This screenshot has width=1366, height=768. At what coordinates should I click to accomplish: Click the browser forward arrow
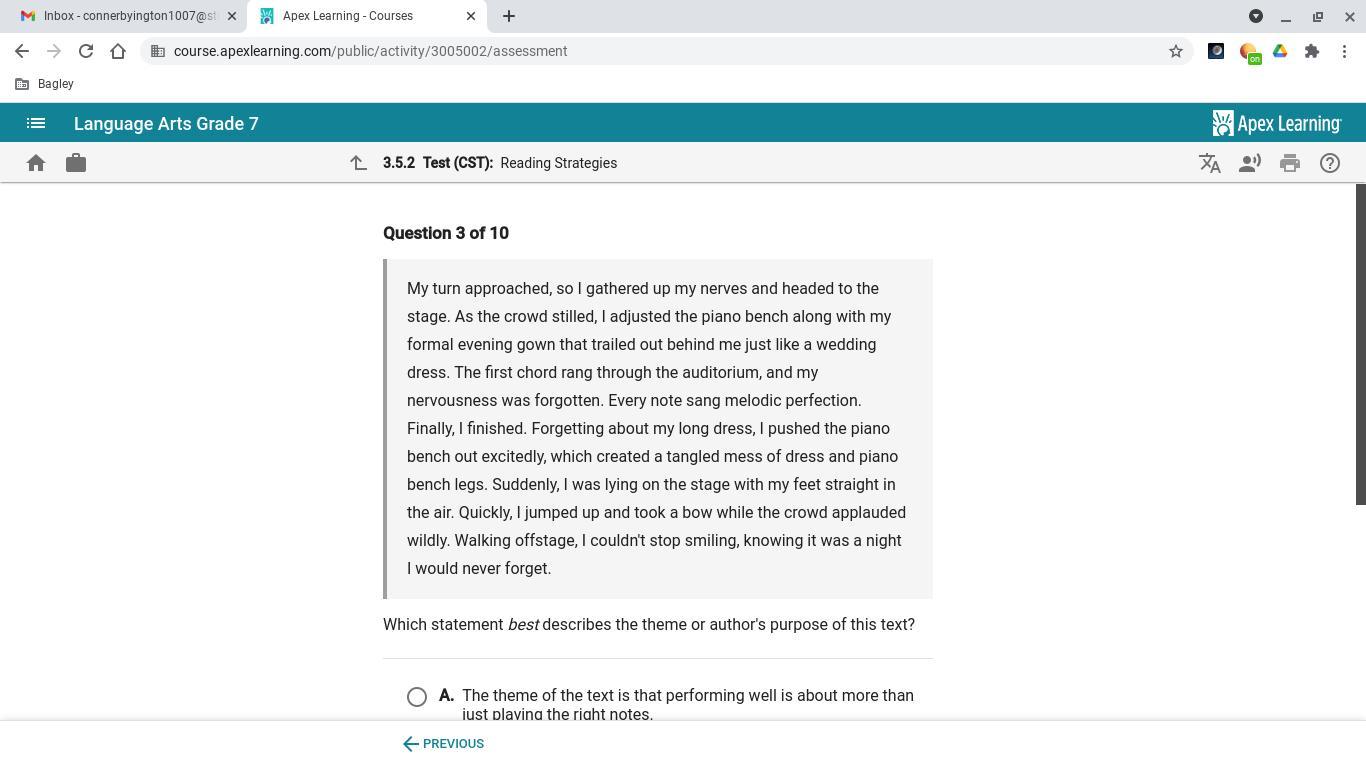click(54, 51)
